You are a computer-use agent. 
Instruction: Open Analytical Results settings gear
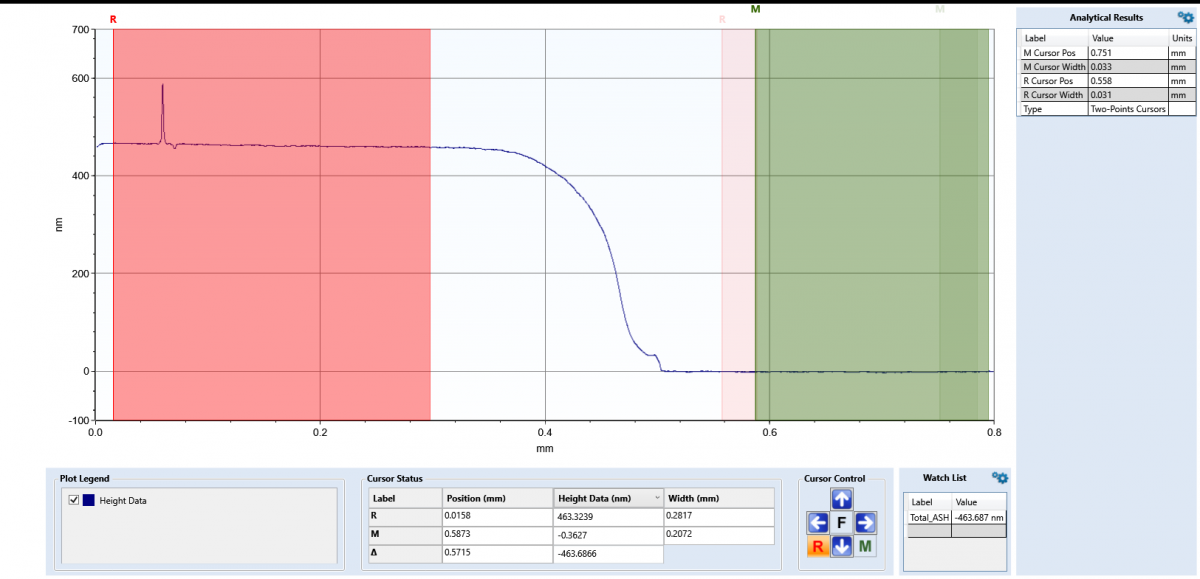click(x=1185, y=16)
